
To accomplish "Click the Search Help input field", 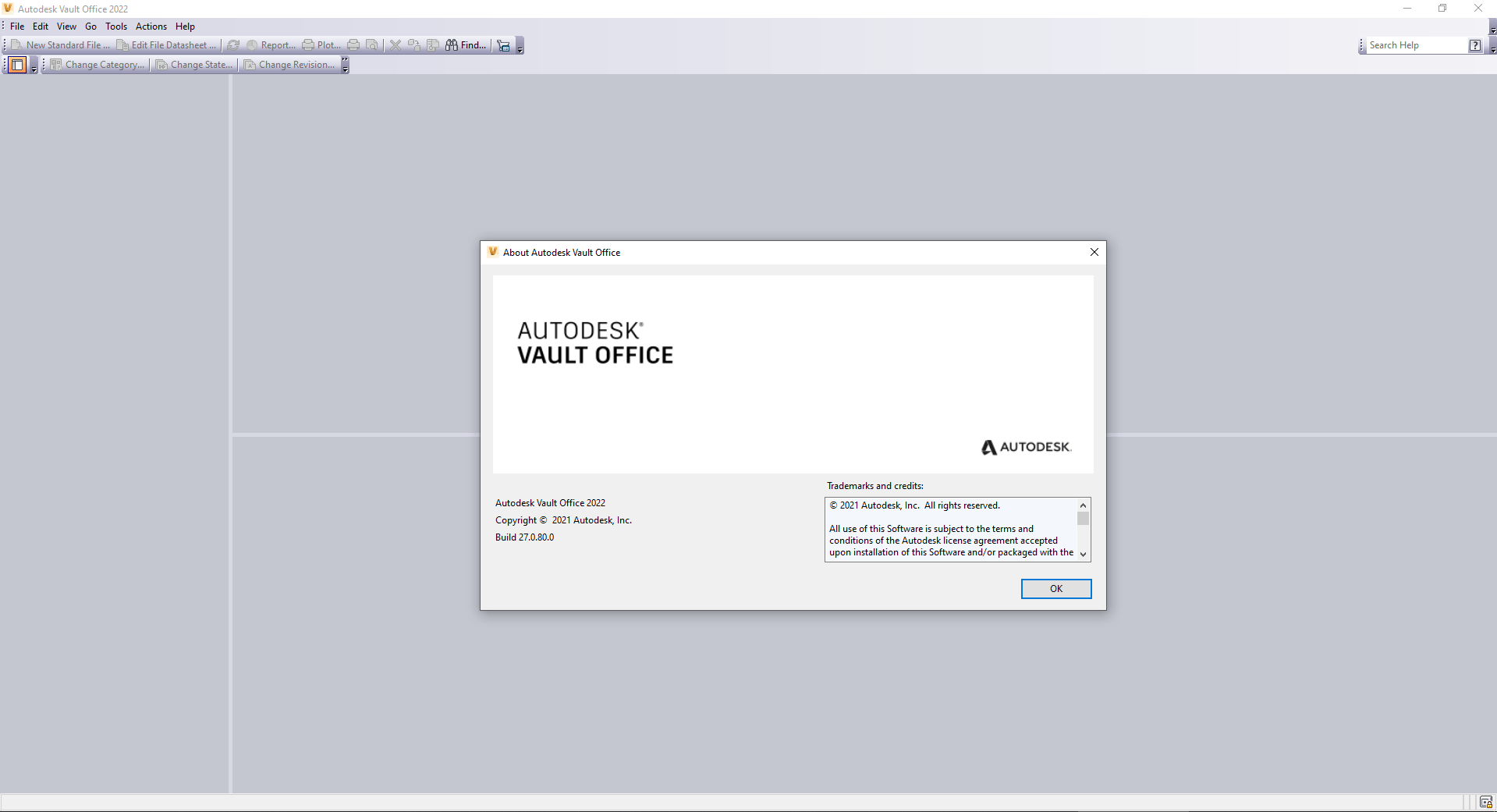I will coord(1417,45).
